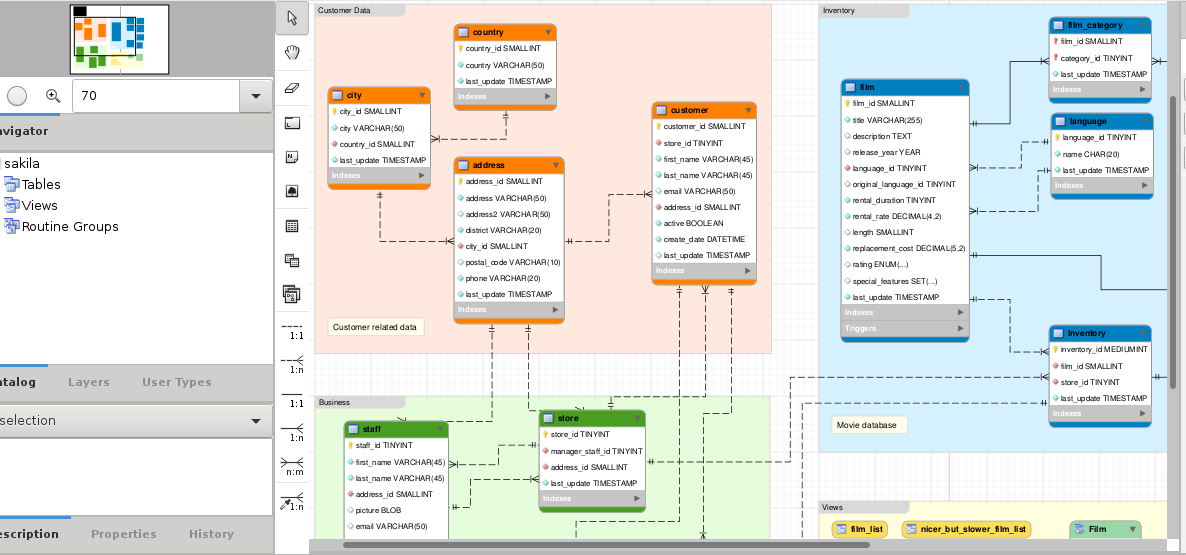The image size is (1186, 555).
Task: Select the insert image tool
Action: (x=292, y=191)
